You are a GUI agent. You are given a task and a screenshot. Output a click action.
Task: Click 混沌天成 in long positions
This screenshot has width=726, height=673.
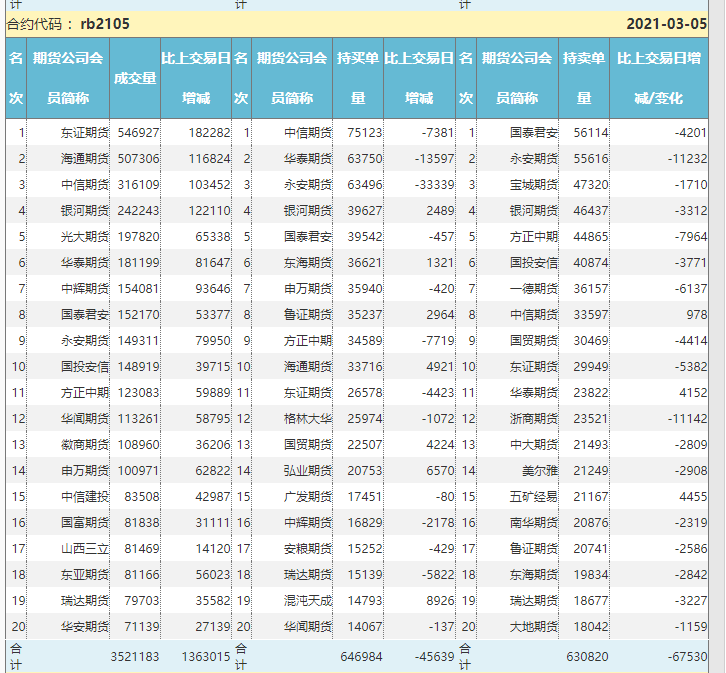pyautogui.click(x=308, y=600)
